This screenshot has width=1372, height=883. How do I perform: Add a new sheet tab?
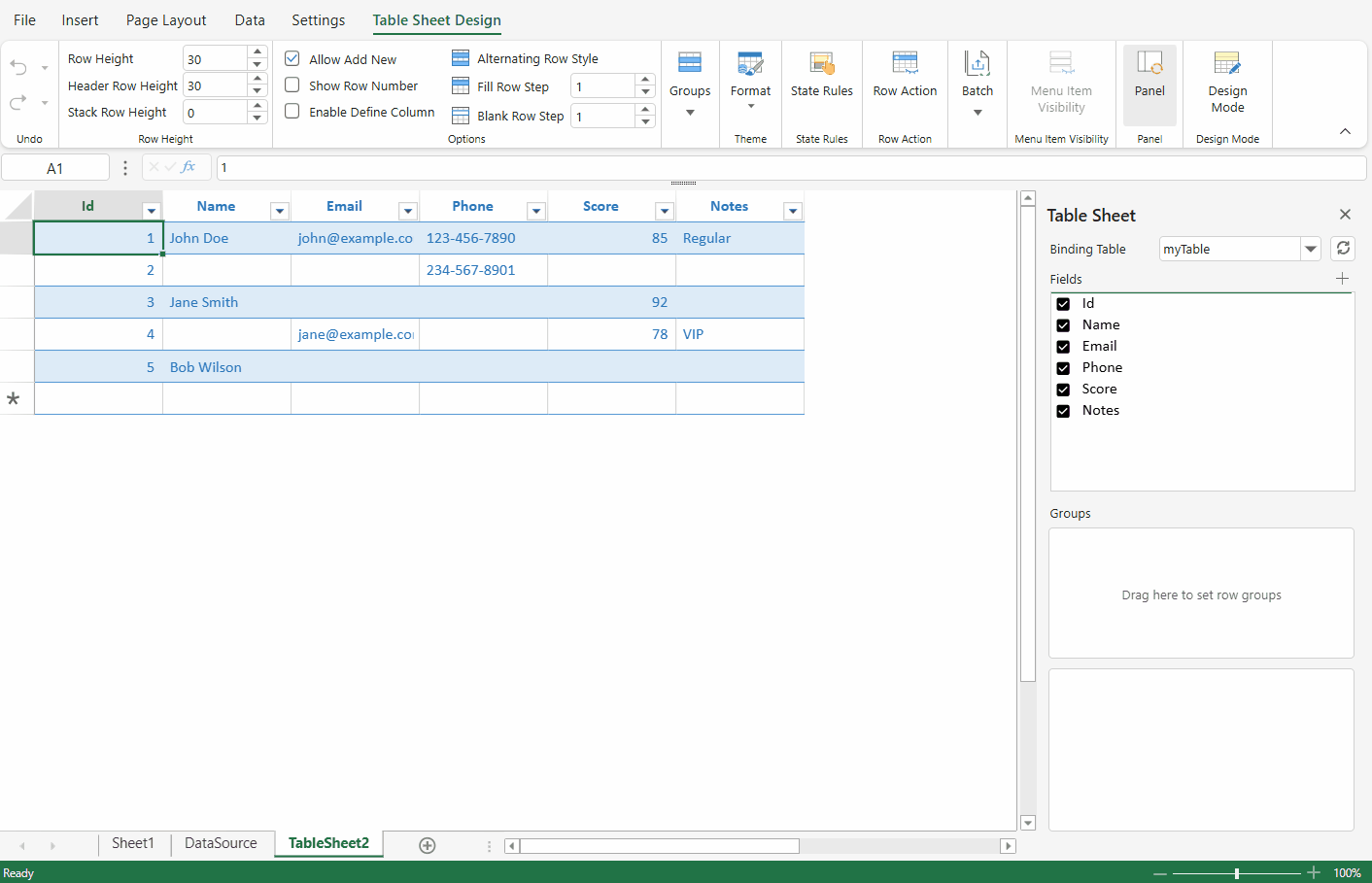tap(427, 845)
